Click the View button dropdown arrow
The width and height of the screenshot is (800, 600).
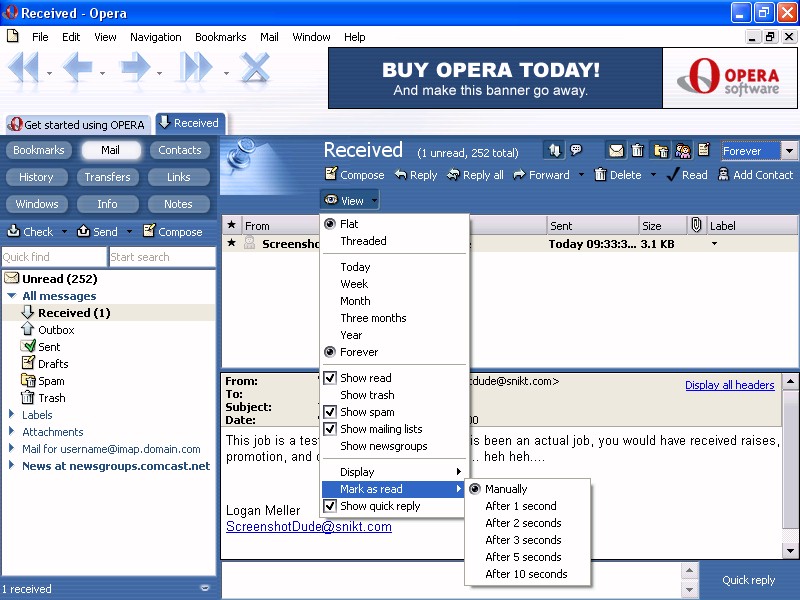coord(374,201)
